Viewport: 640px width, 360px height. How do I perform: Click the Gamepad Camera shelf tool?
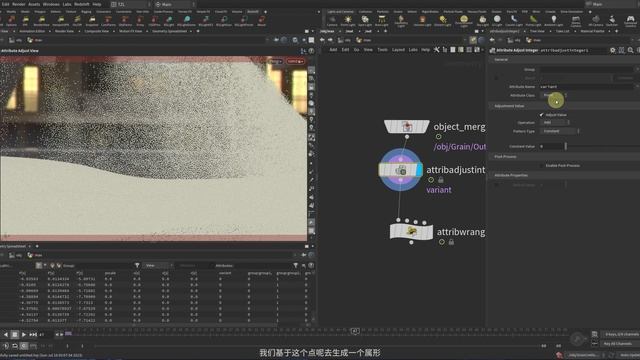coord(630,21)
